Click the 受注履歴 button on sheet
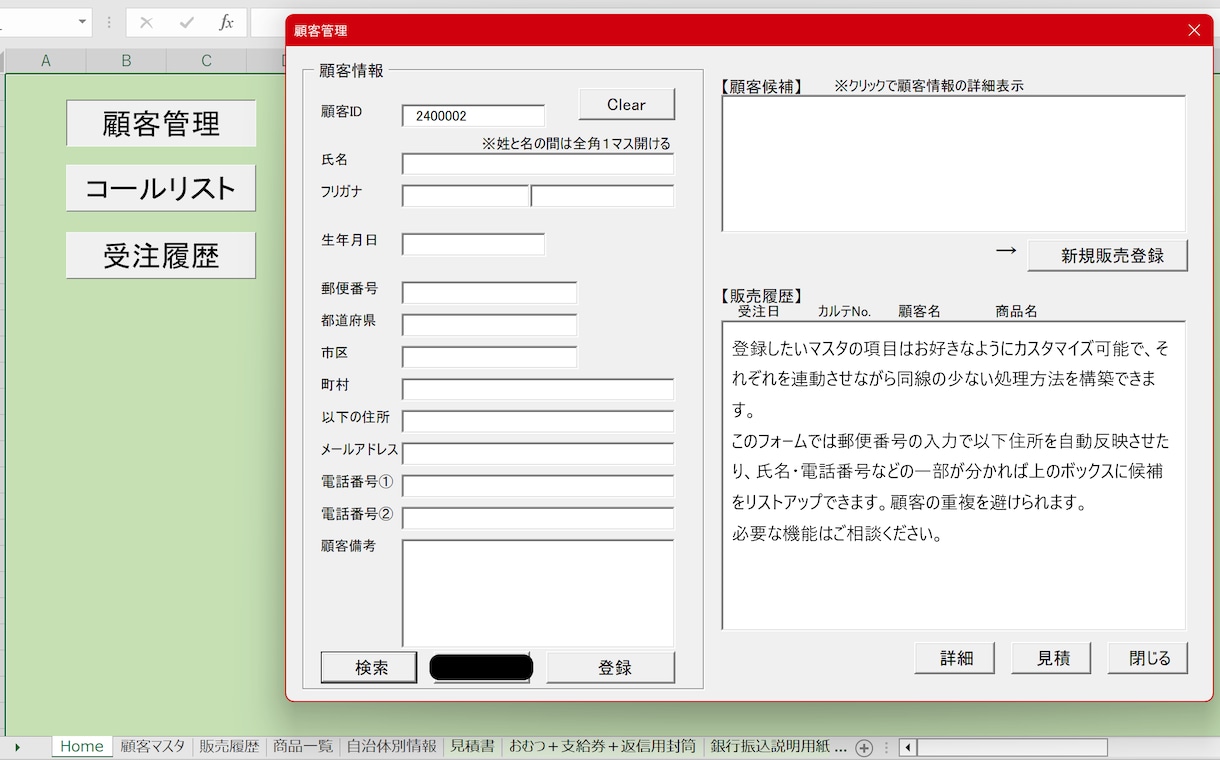The image size is (1220, 760). click(161, 255)
